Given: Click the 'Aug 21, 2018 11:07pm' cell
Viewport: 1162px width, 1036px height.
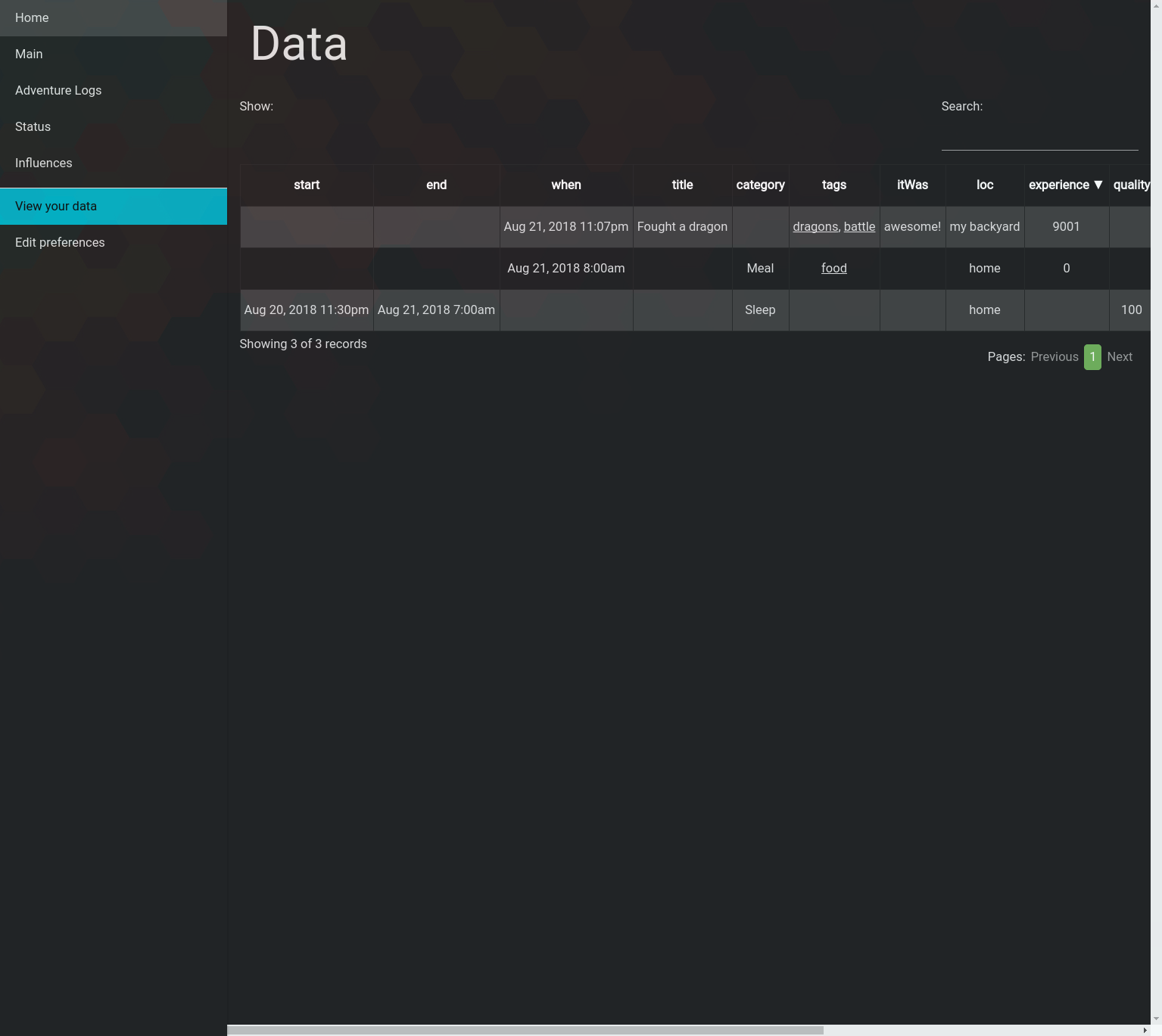Looking at the screenshot, I should (566, 226).
